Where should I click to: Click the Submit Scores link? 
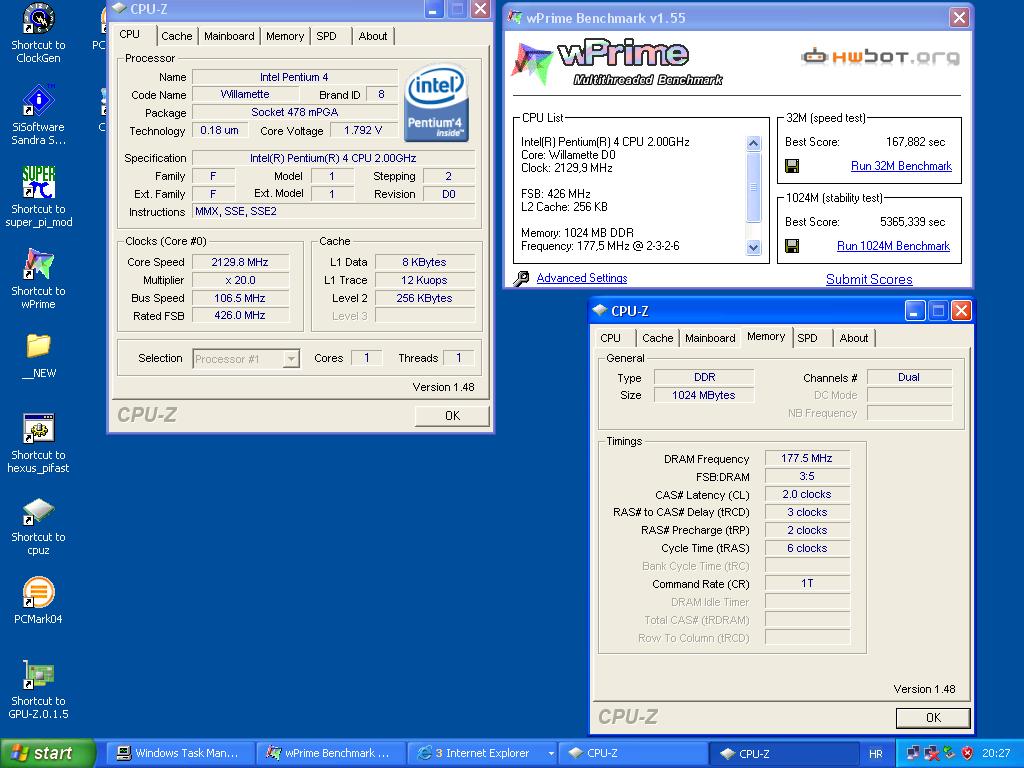coord(869,280)
